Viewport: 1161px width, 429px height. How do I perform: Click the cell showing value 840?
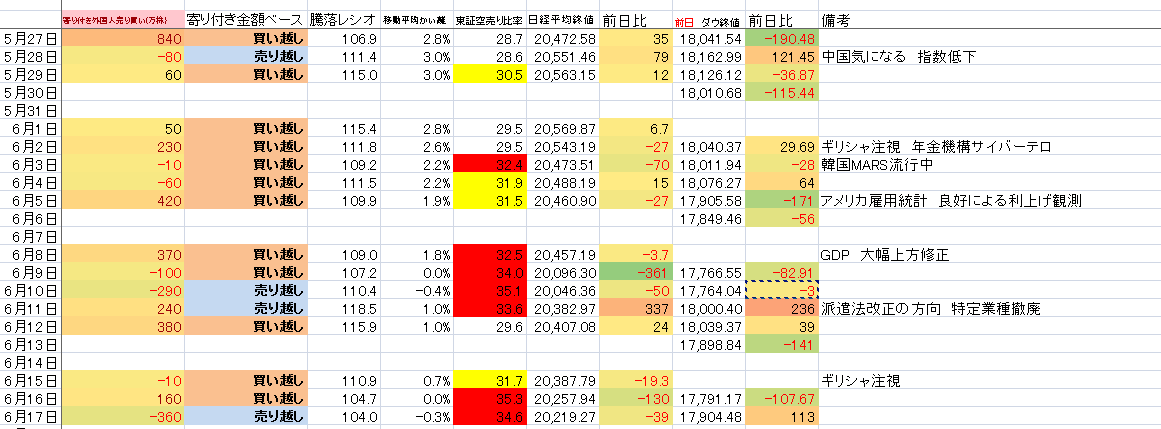coord(122,38)
